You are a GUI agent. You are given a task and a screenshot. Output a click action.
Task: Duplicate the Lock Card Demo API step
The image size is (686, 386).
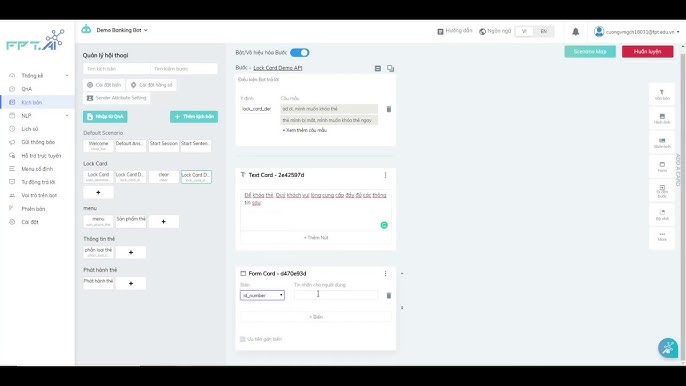(x=390, y=68)
